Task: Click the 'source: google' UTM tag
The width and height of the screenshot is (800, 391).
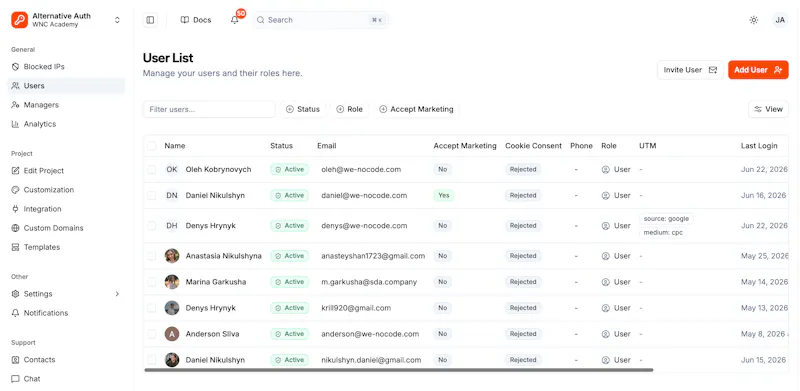Action: pyautogui.click(x=666, y=218)
